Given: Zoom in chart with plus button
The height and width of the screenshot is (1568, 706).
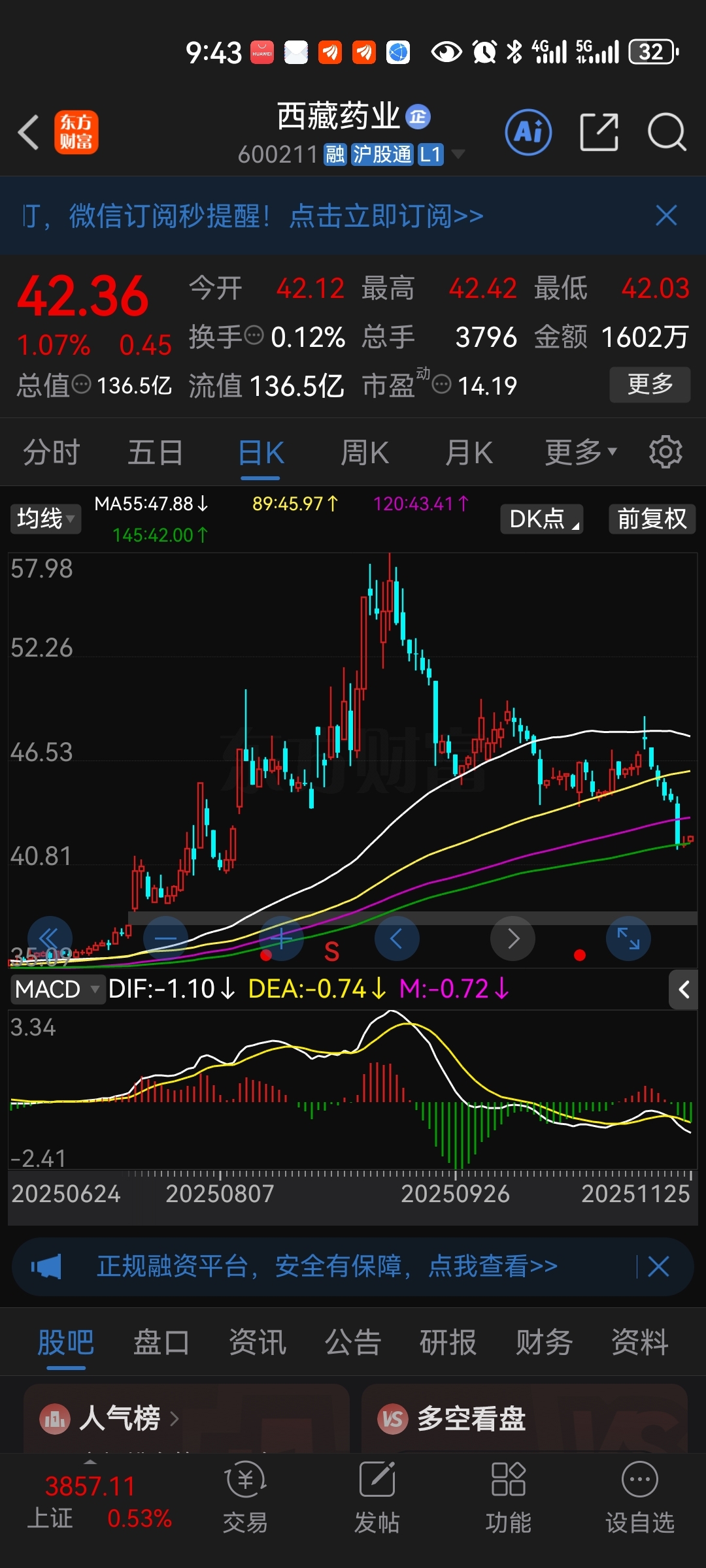Looking at the screenshot, I should coord(281,939).
